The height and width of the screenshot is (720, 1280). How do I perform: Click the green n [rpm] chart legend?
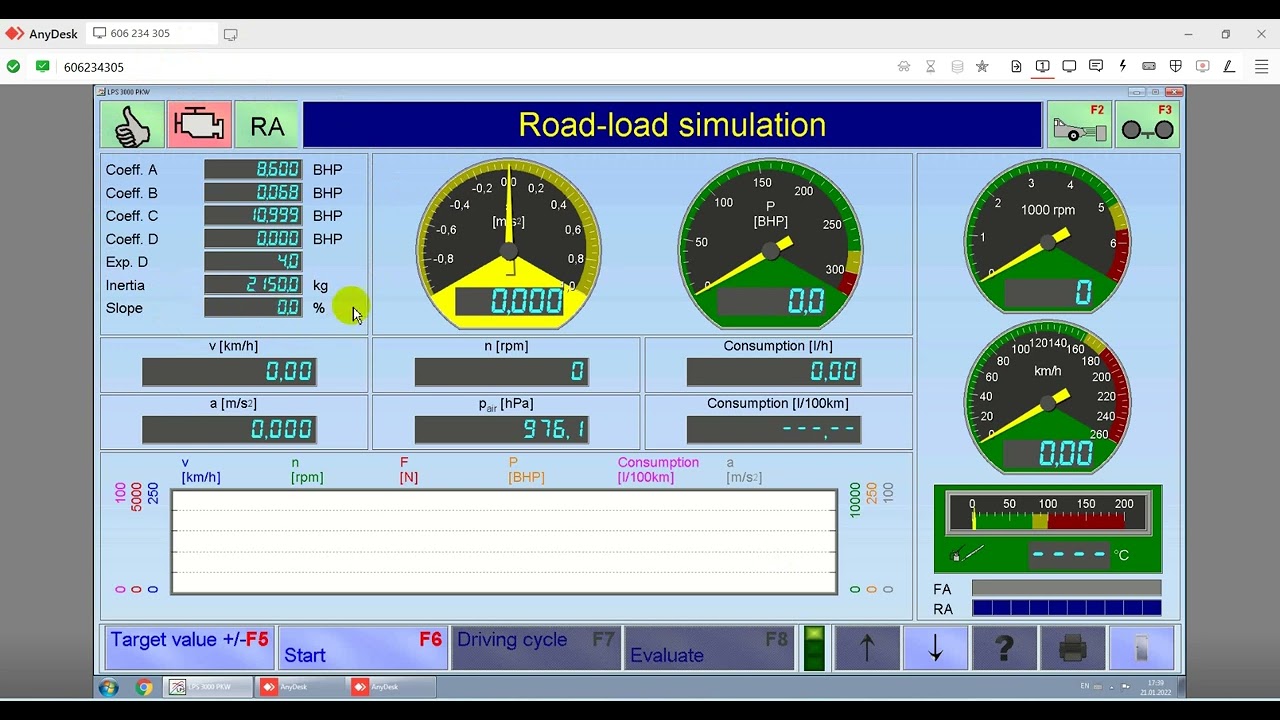(307, 470)
